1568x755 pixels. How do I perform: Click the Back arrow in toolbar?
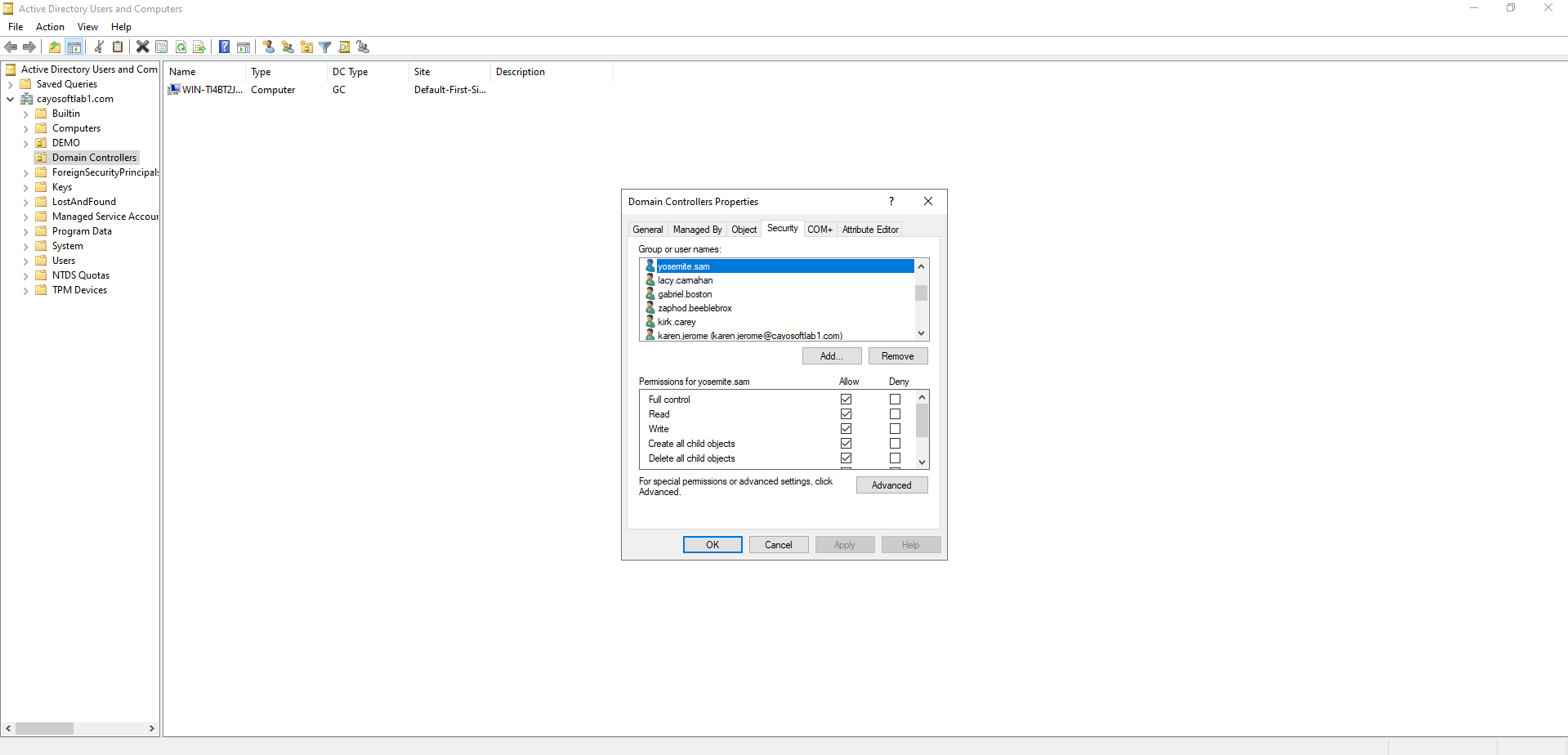tap(11, 47)
